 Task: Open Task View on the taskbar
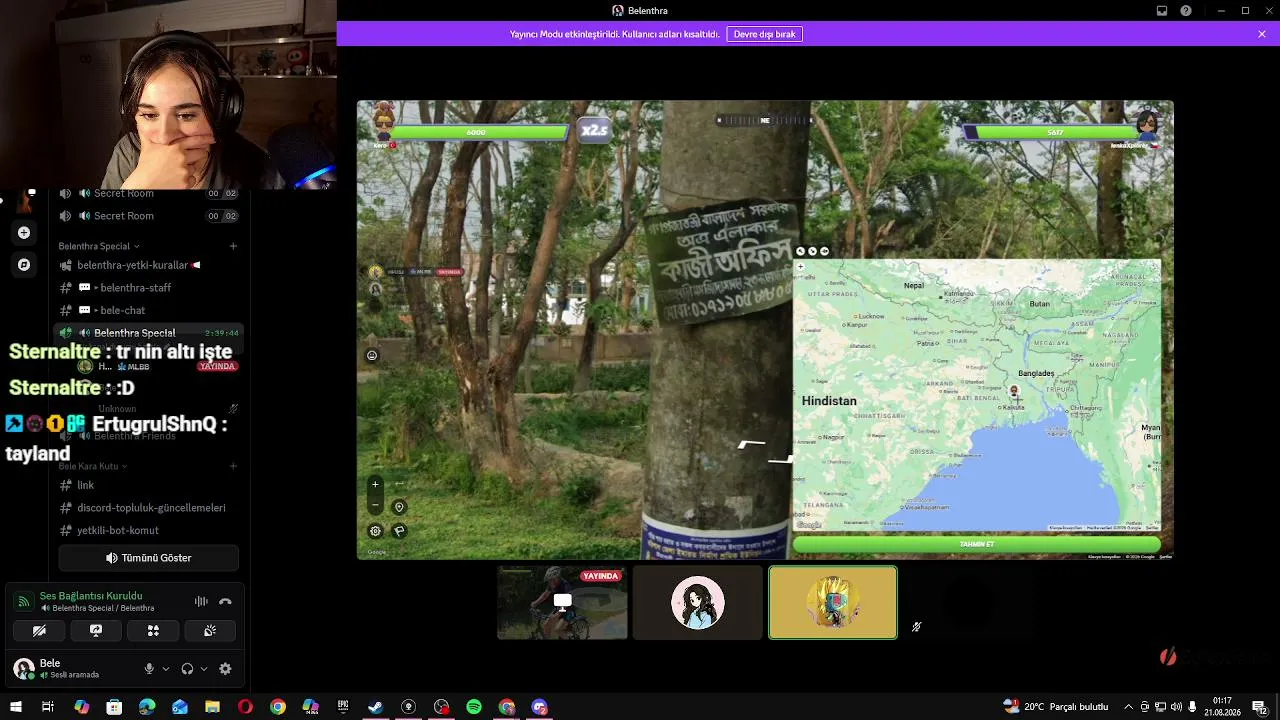pyautogui.click(x=47, y=707)
